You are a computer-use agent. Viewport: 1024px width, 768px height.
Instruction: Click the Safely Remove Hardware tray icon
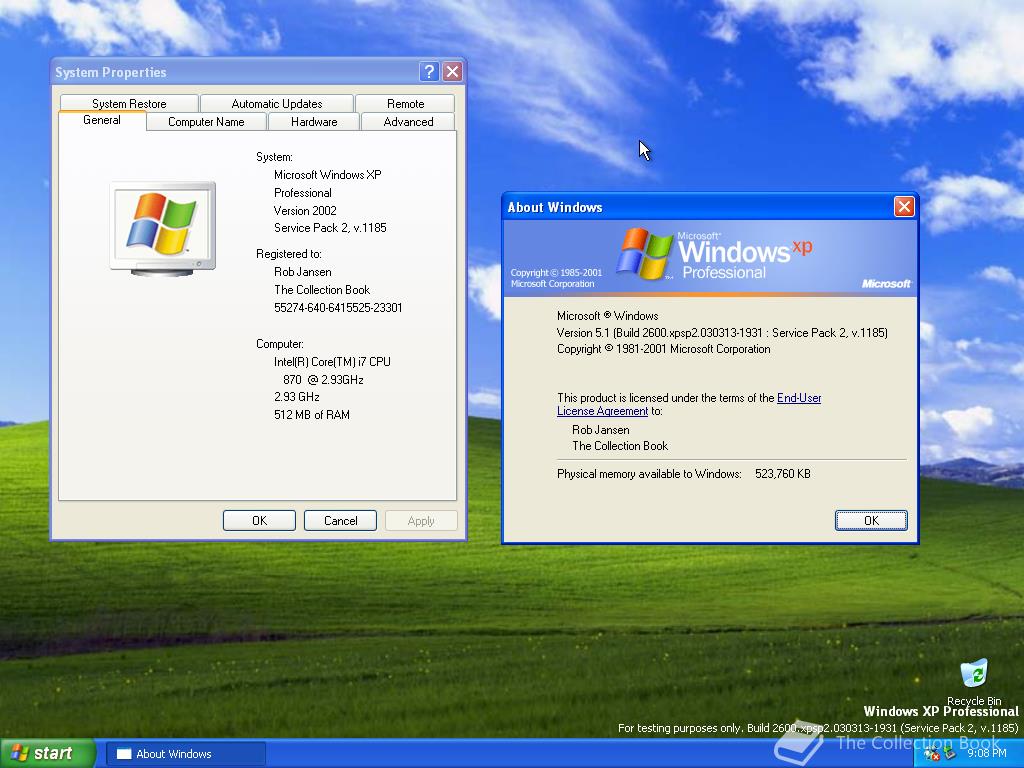point(950,753)
